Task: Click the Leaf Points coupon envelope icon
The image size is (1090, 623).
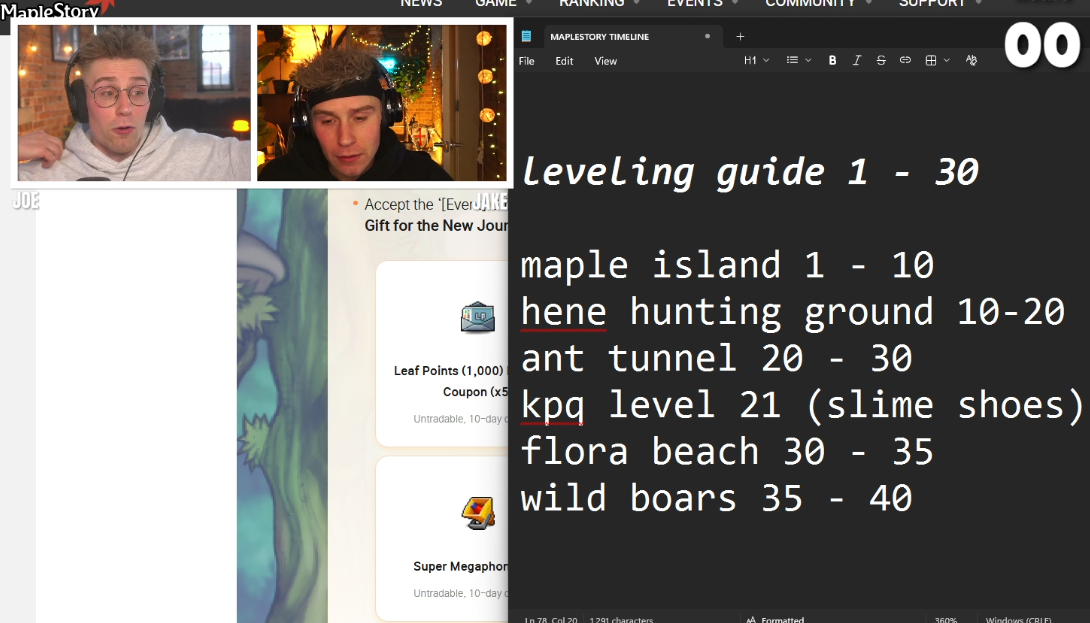Action: pos(478,317)
